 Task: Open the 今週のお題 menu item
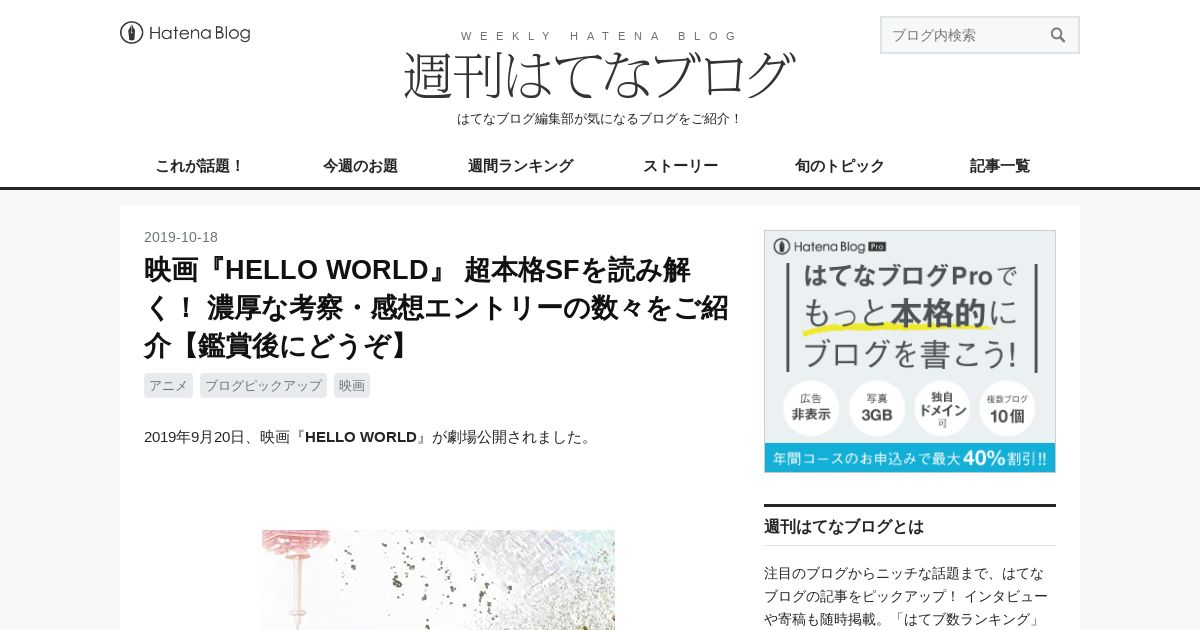pyautogui.click(x=360, y=166)
